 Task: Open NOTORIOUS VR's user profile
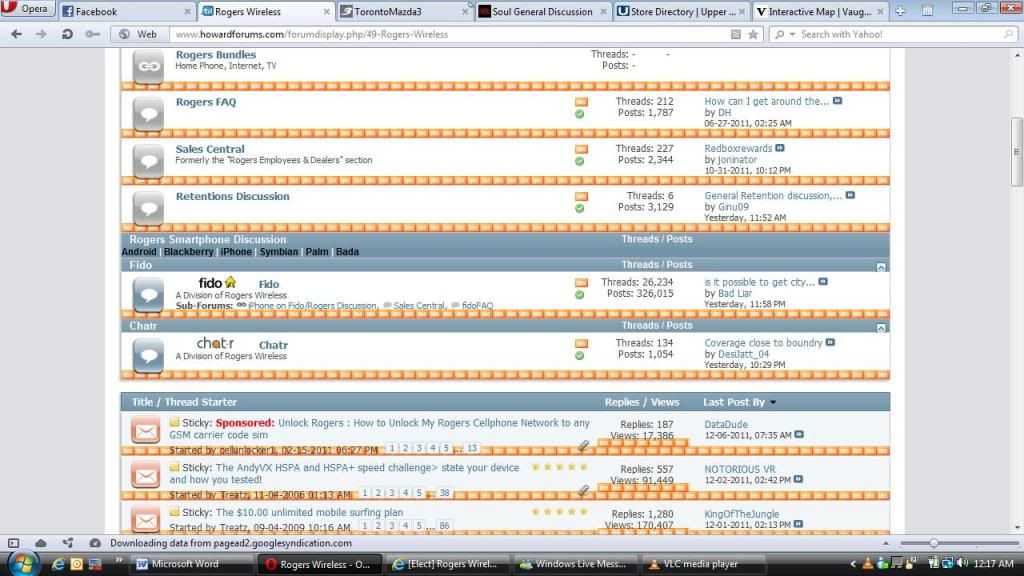click(739, 470)
